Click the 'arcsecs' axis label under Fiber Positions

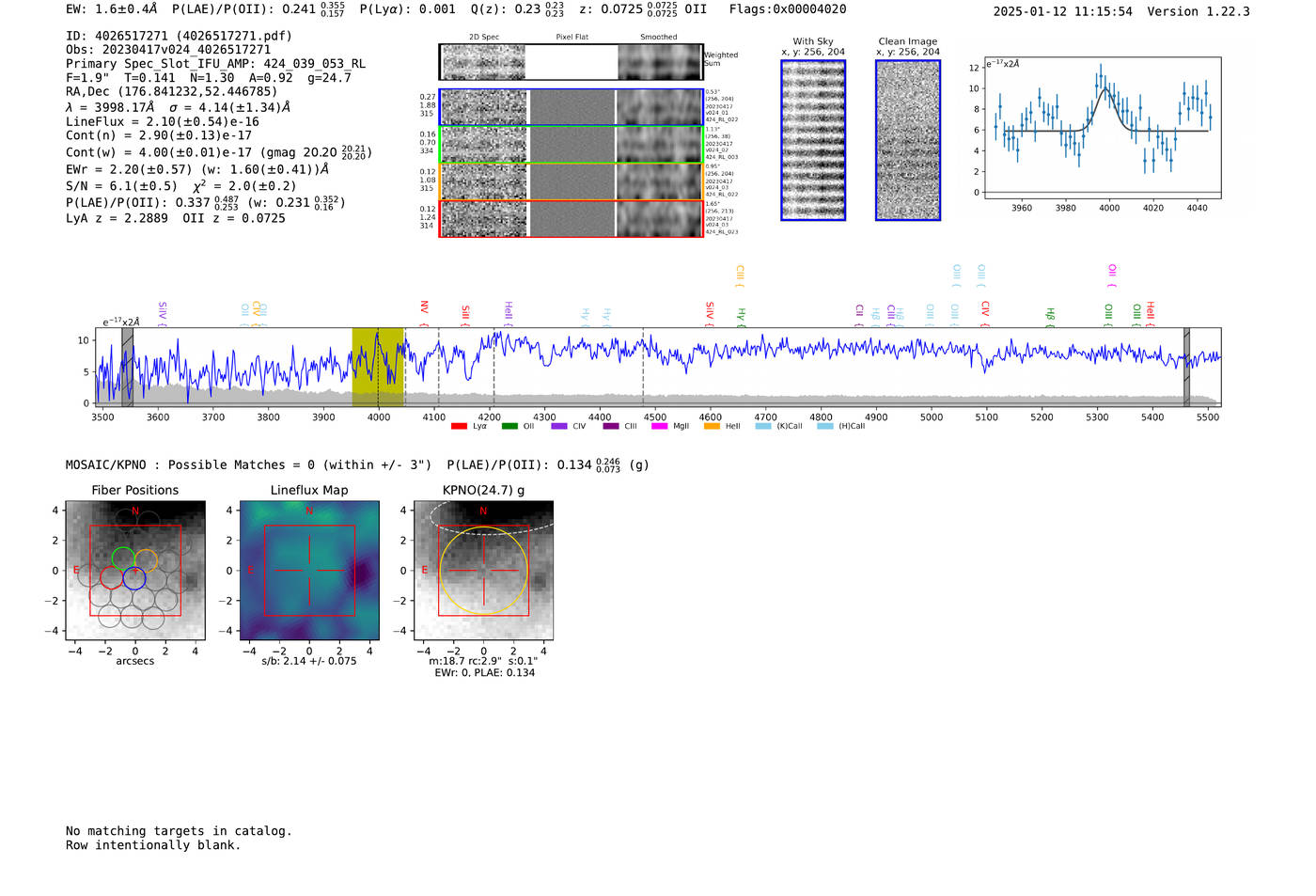tap(135, 661)
